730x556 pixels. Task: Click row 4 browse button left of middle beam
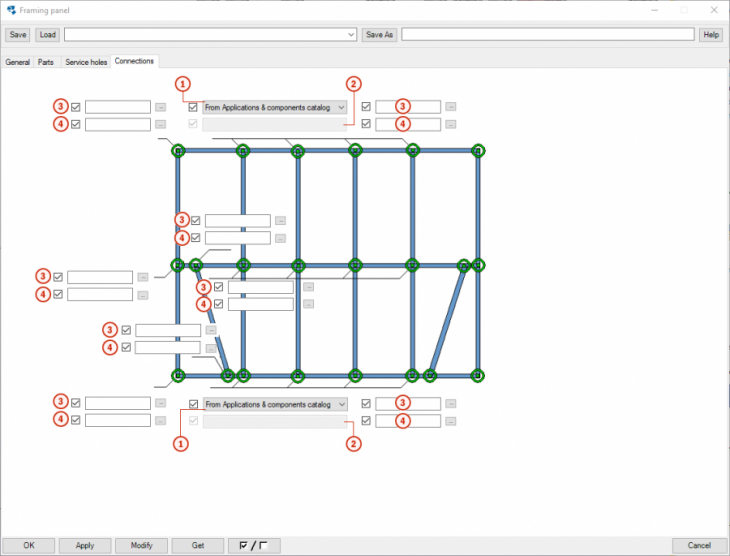pyautogui.click(x=142, y=295)
